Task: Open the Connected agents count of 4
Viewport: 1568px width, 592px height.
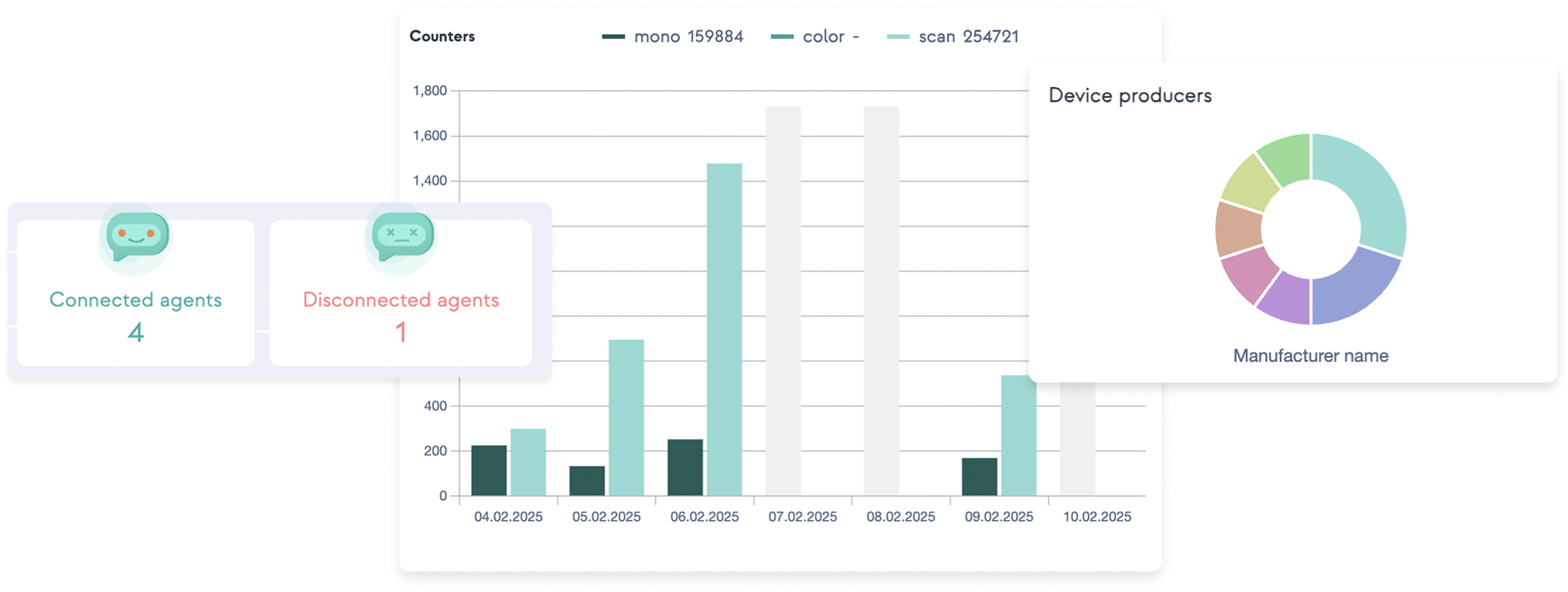Action: (x=136, y=333)
